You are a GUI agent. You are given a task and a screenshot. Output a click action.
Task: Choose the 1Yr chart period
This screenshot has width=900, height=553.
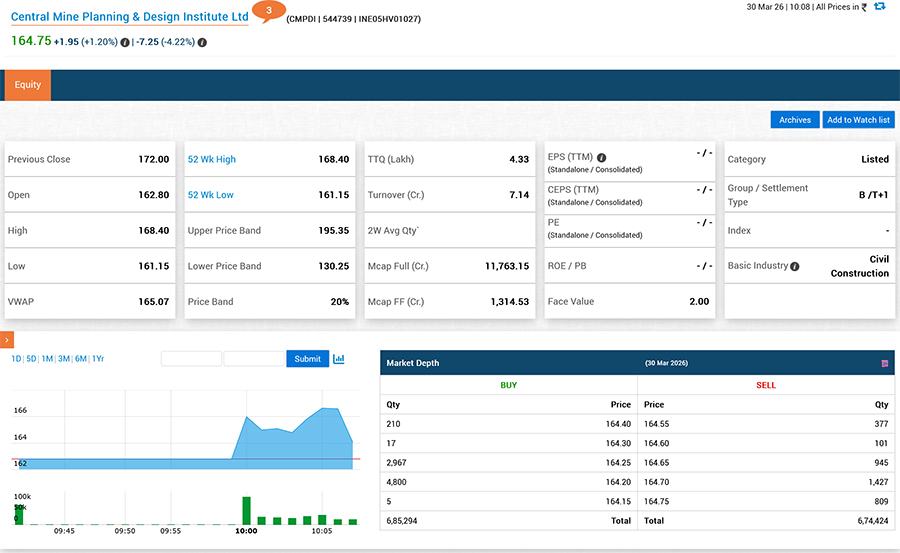[x=98, y=359]
